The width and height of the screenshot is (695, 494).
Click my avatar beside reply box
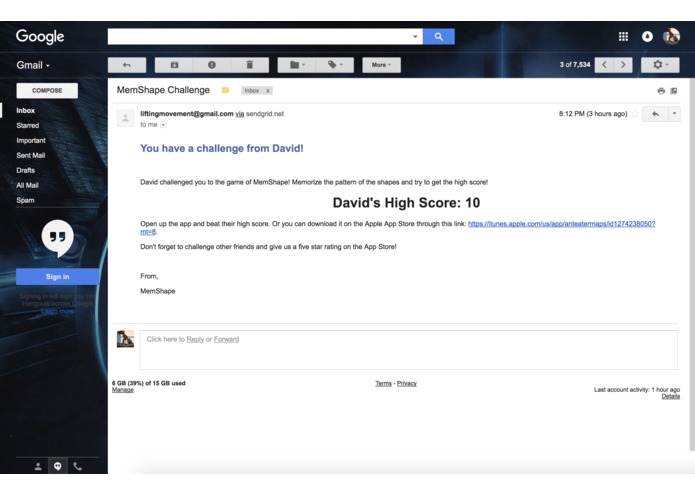point(125,339)
